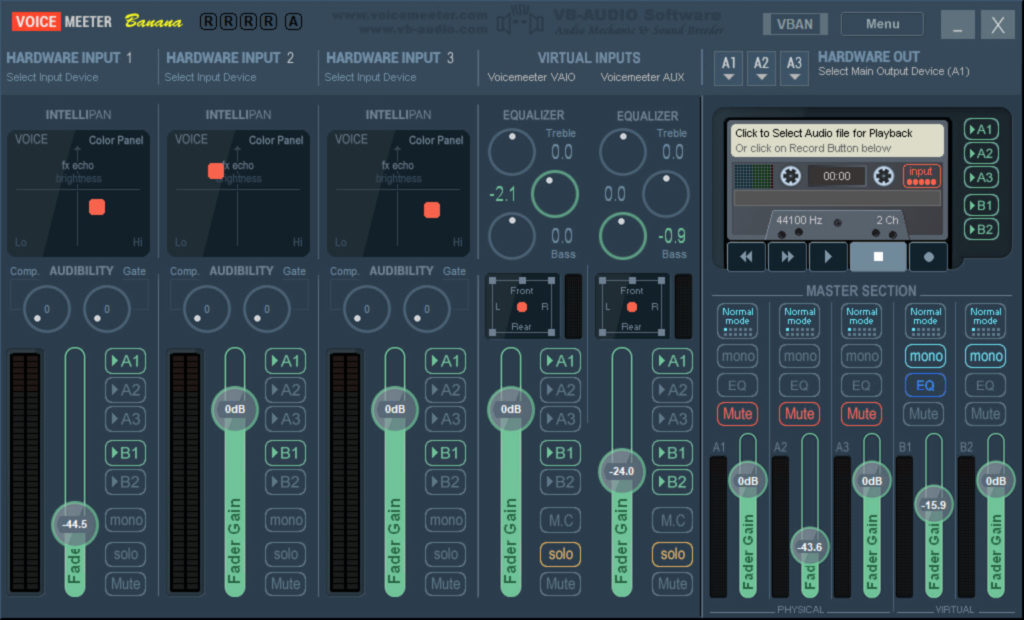The width and height of the screenshot is (1024, 620).
Task: Click the red Intellipan marker on Hardware Input 2
Action: click(216, 171)
